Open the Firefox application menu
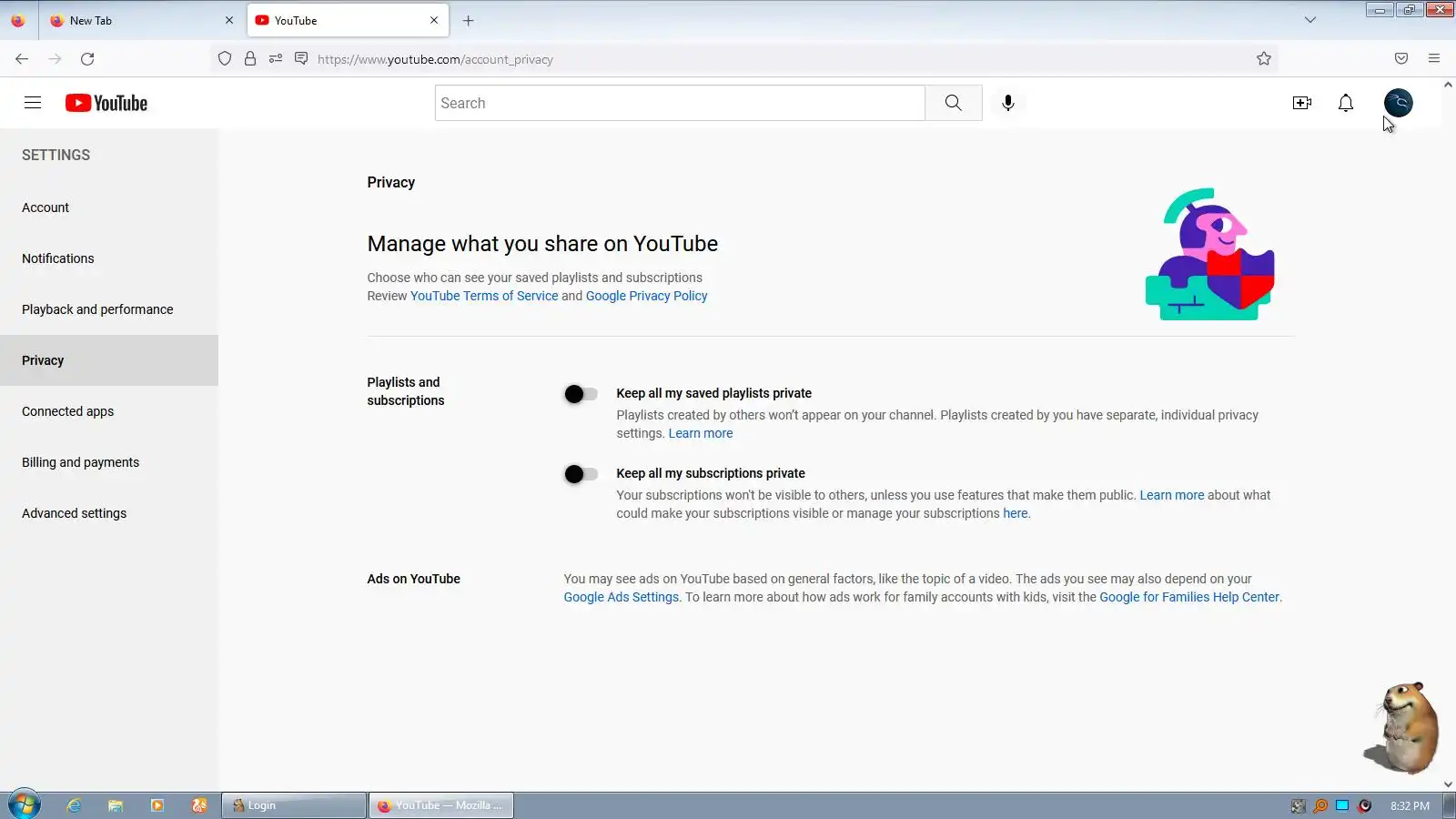This screenshot has height=819, width=1456. tap(1434, 59)
